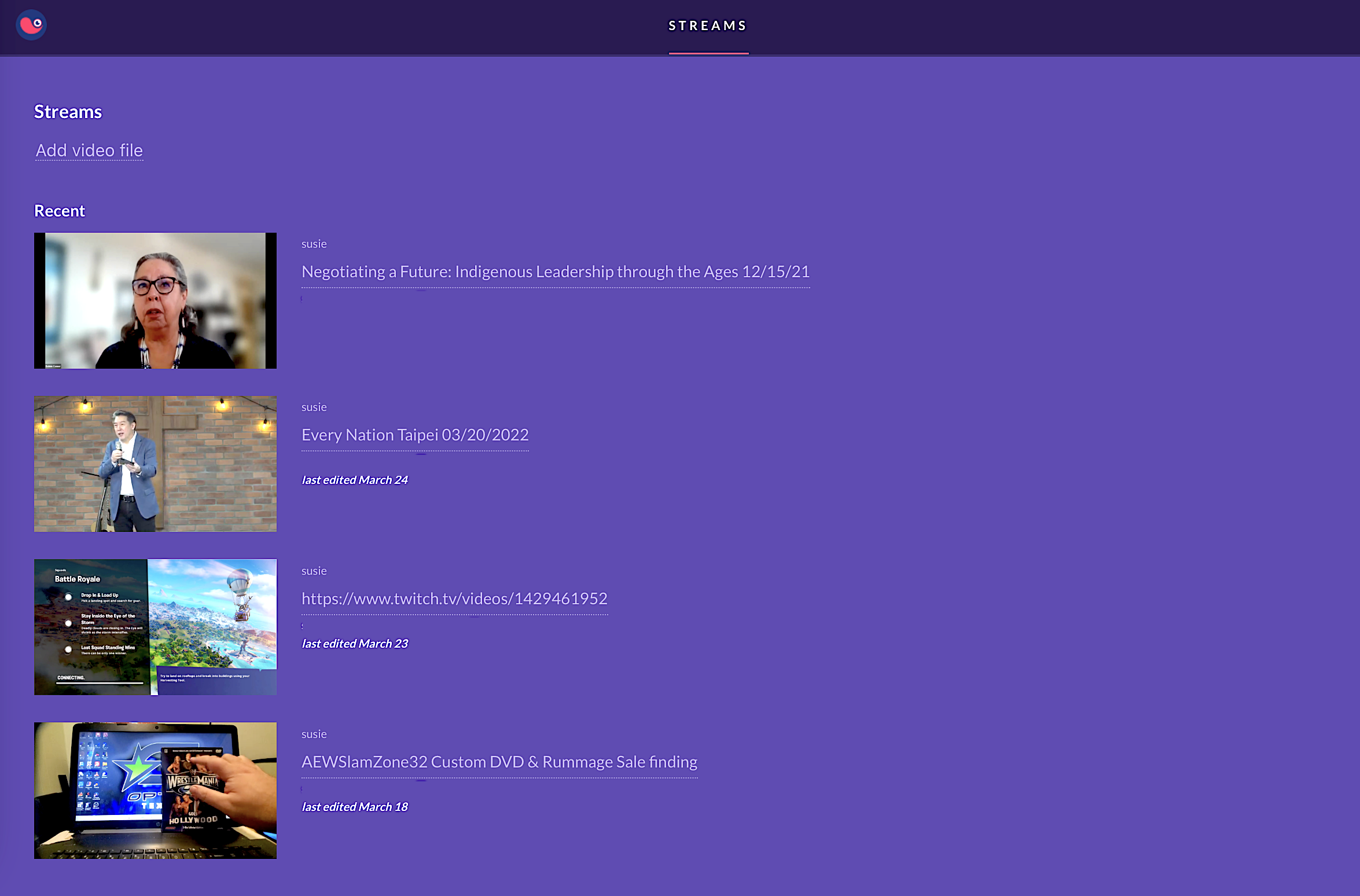
Task: Click 'susie' above the AEWSlamZone32 title
Action: point(314,735)
